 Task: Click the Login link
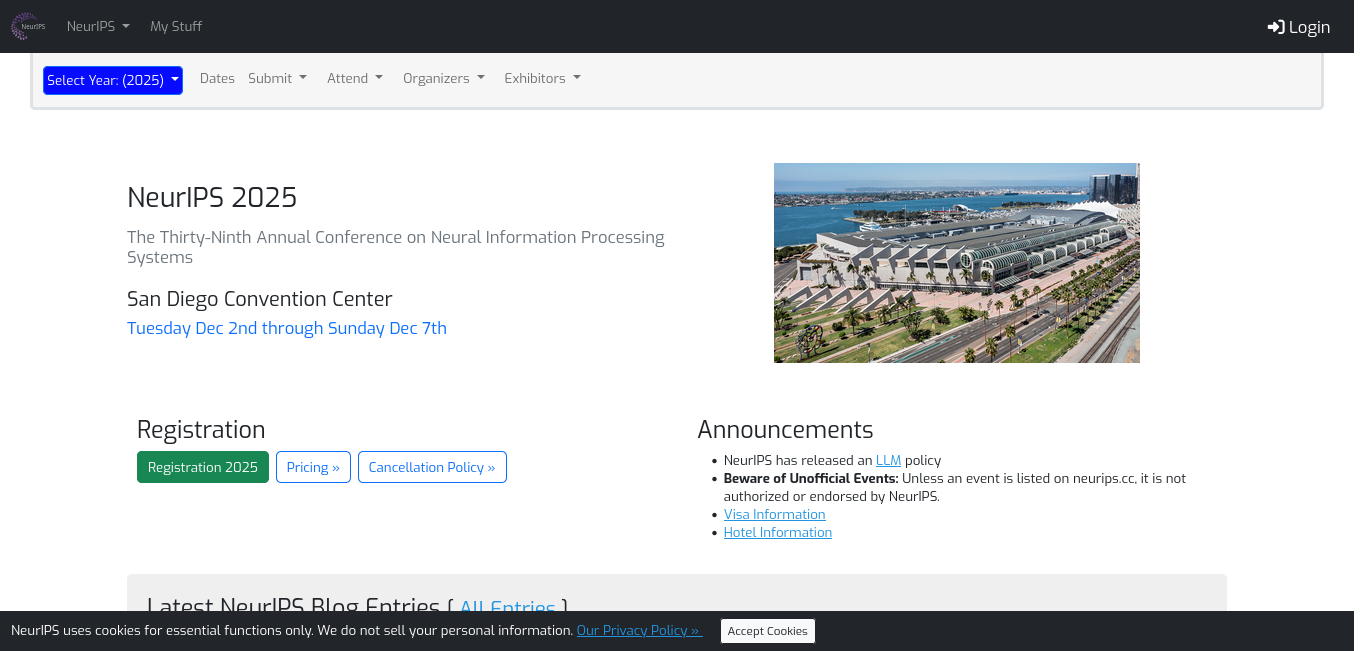[1298, 27]
